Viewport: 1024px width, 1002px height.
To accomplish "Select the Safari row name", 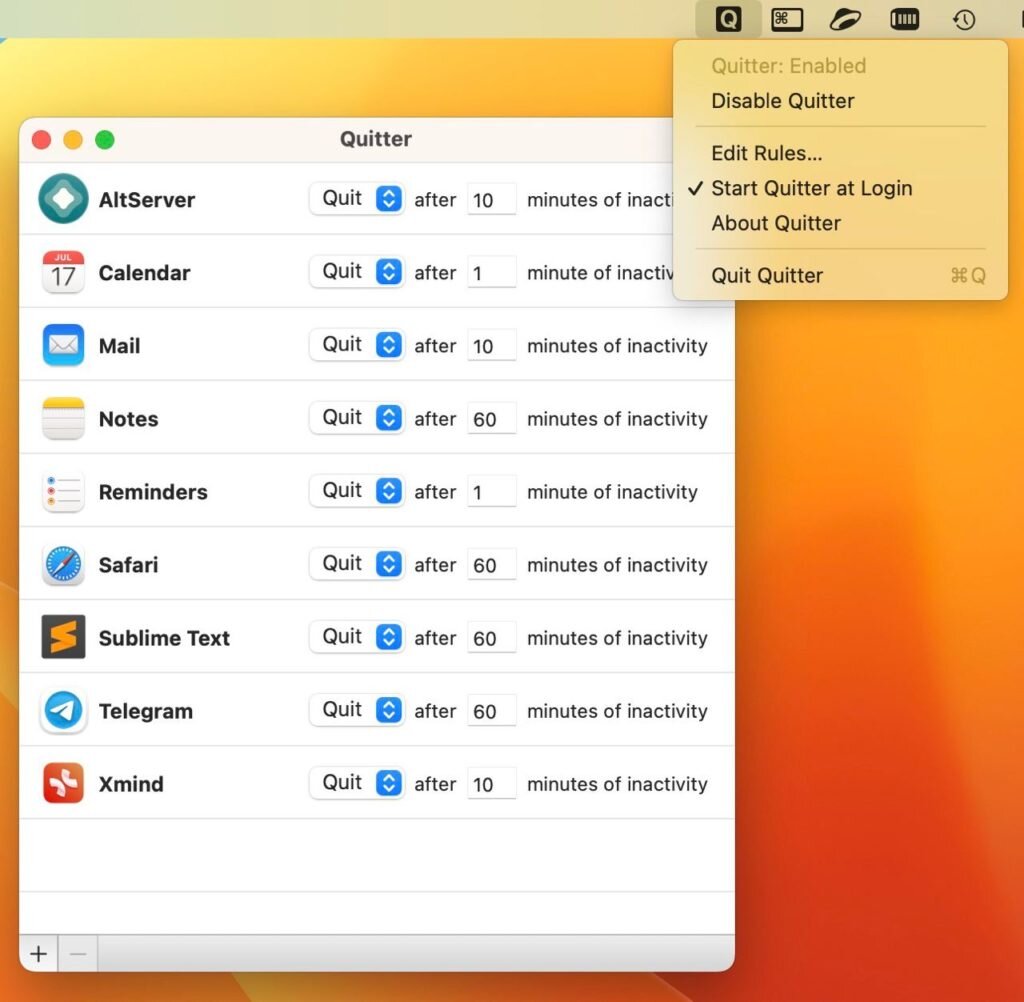I will pos(128,566).
